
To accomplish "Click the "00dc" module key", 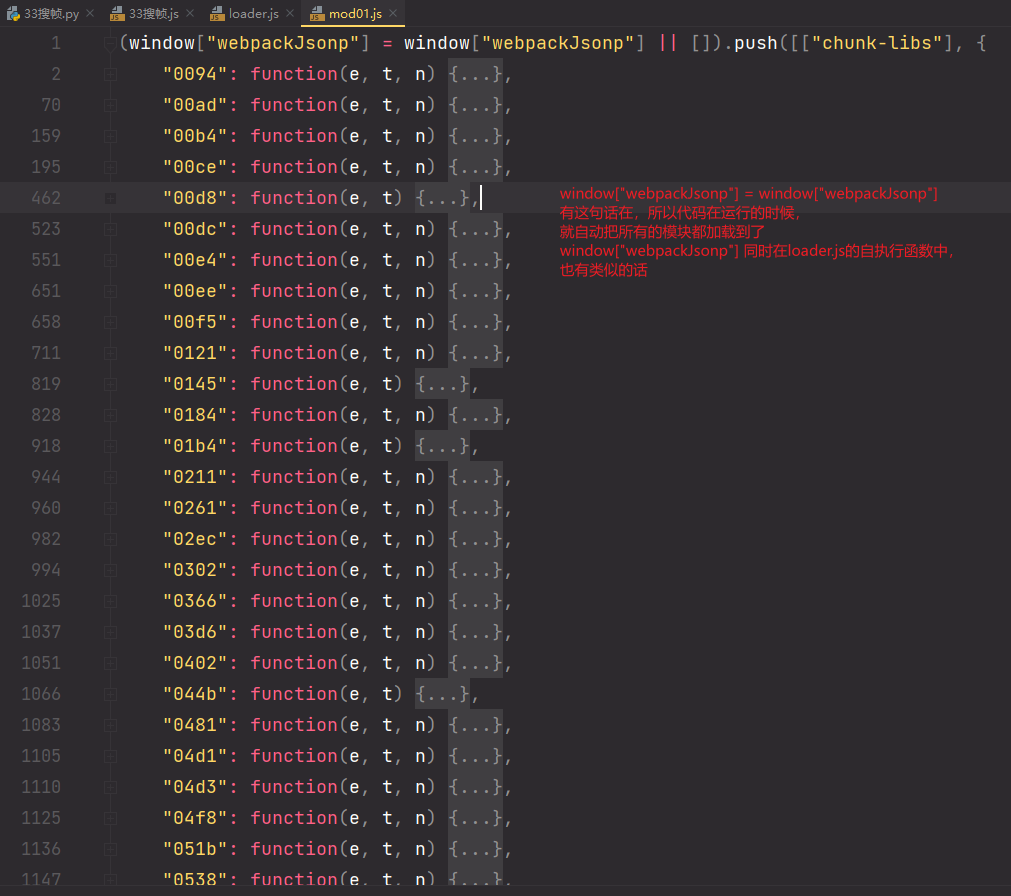I will tap(195, 229).
